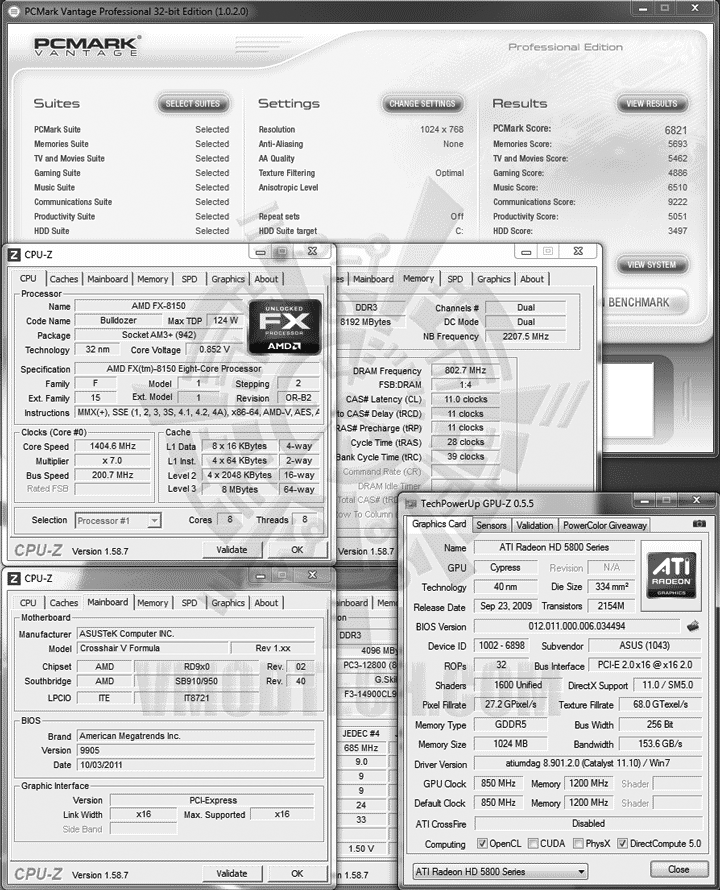Click the CPU-Z Z icon in top window title
The height and width of the screenshot is (890, 720).
click(x=14, y=255)
